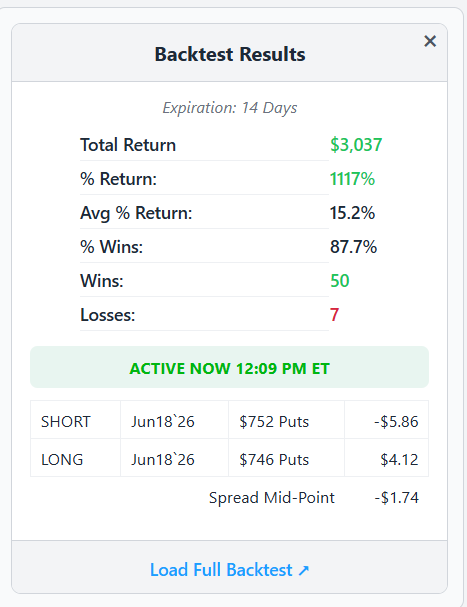
Task: Click the Losses count 7
Action: (335, 315)
